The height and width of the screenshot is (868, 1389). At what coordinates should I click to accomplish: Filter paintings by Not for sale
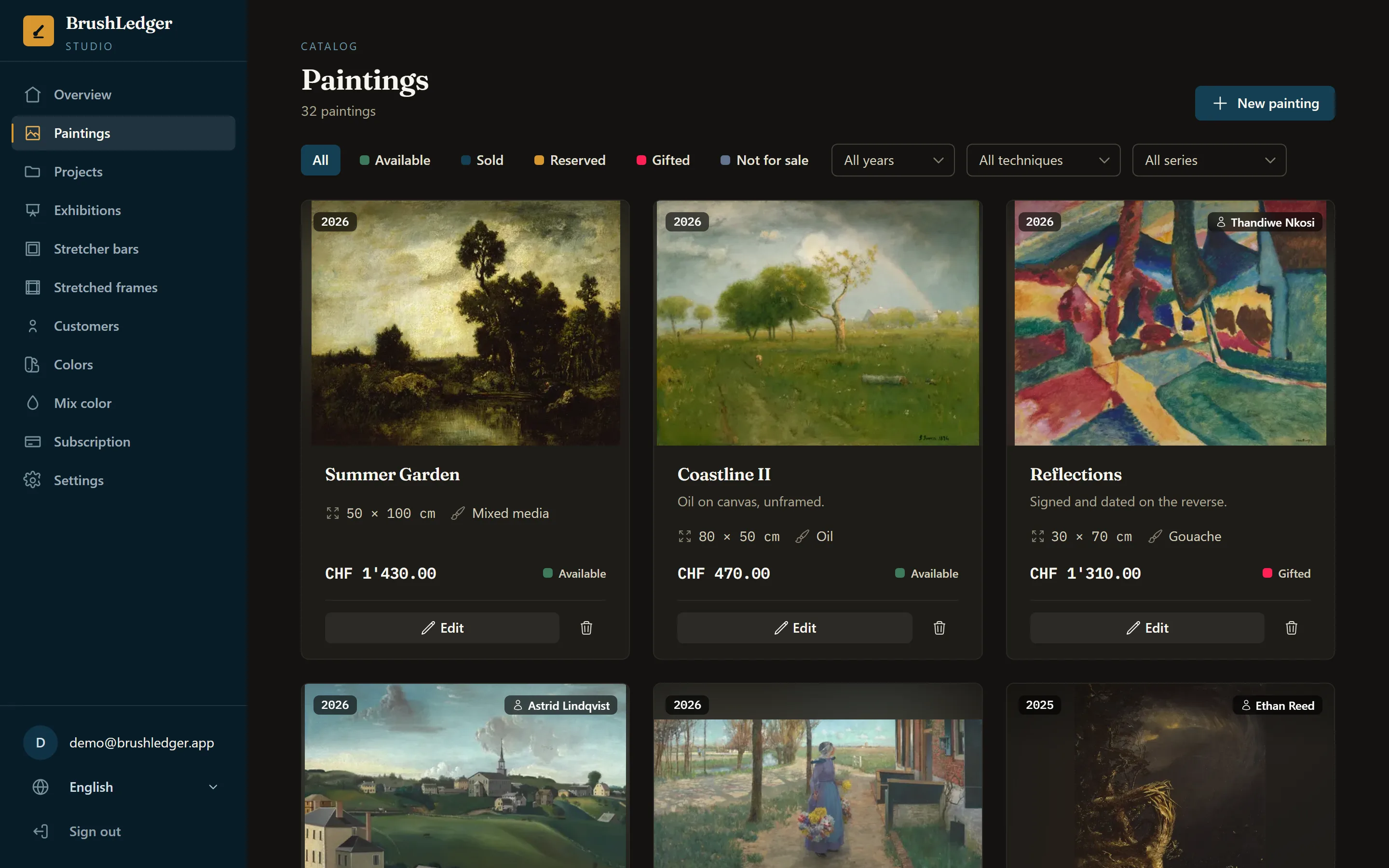coord(764,160)
